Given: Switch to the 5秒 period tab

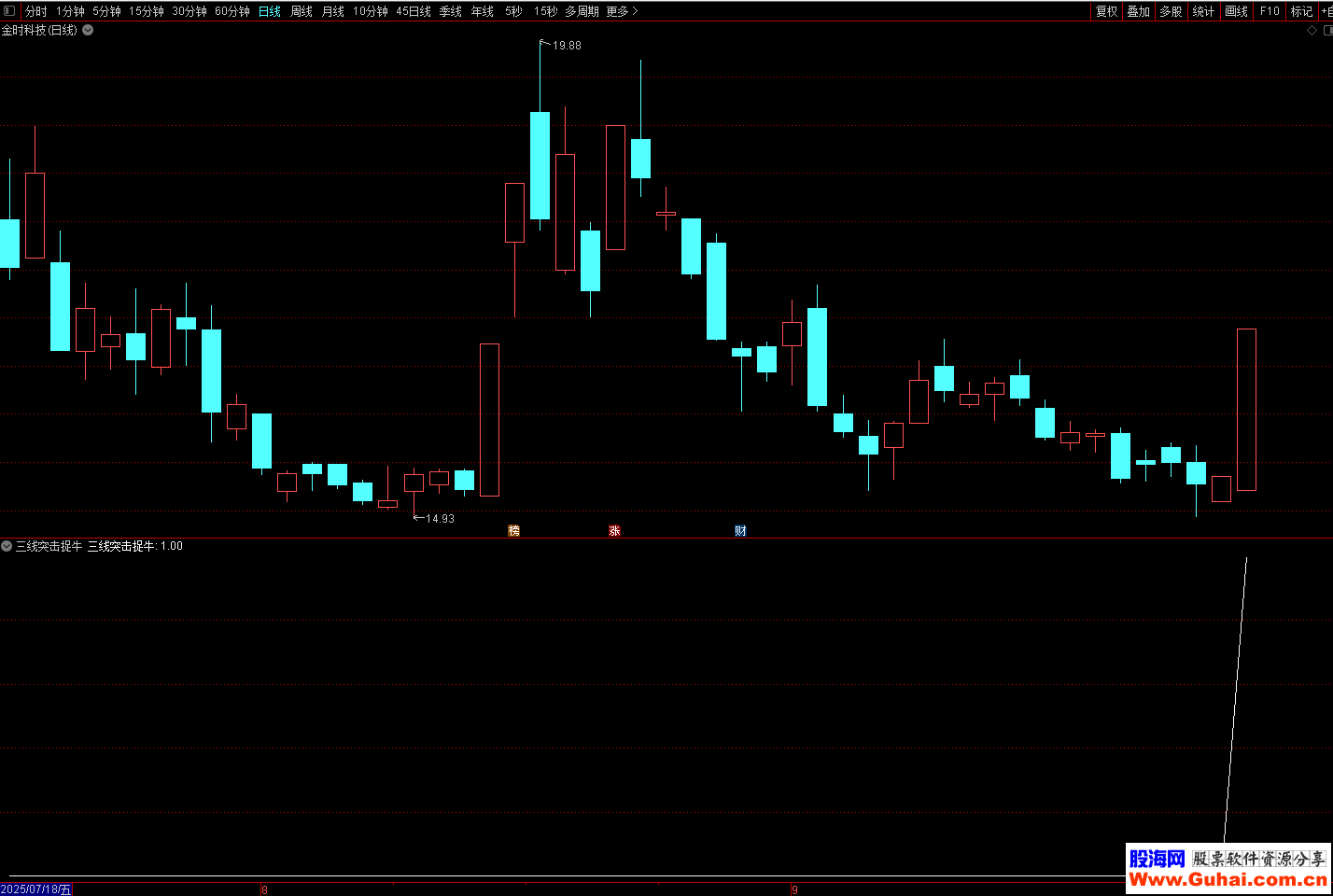Looking at the screenshot, I should point(513,11).
